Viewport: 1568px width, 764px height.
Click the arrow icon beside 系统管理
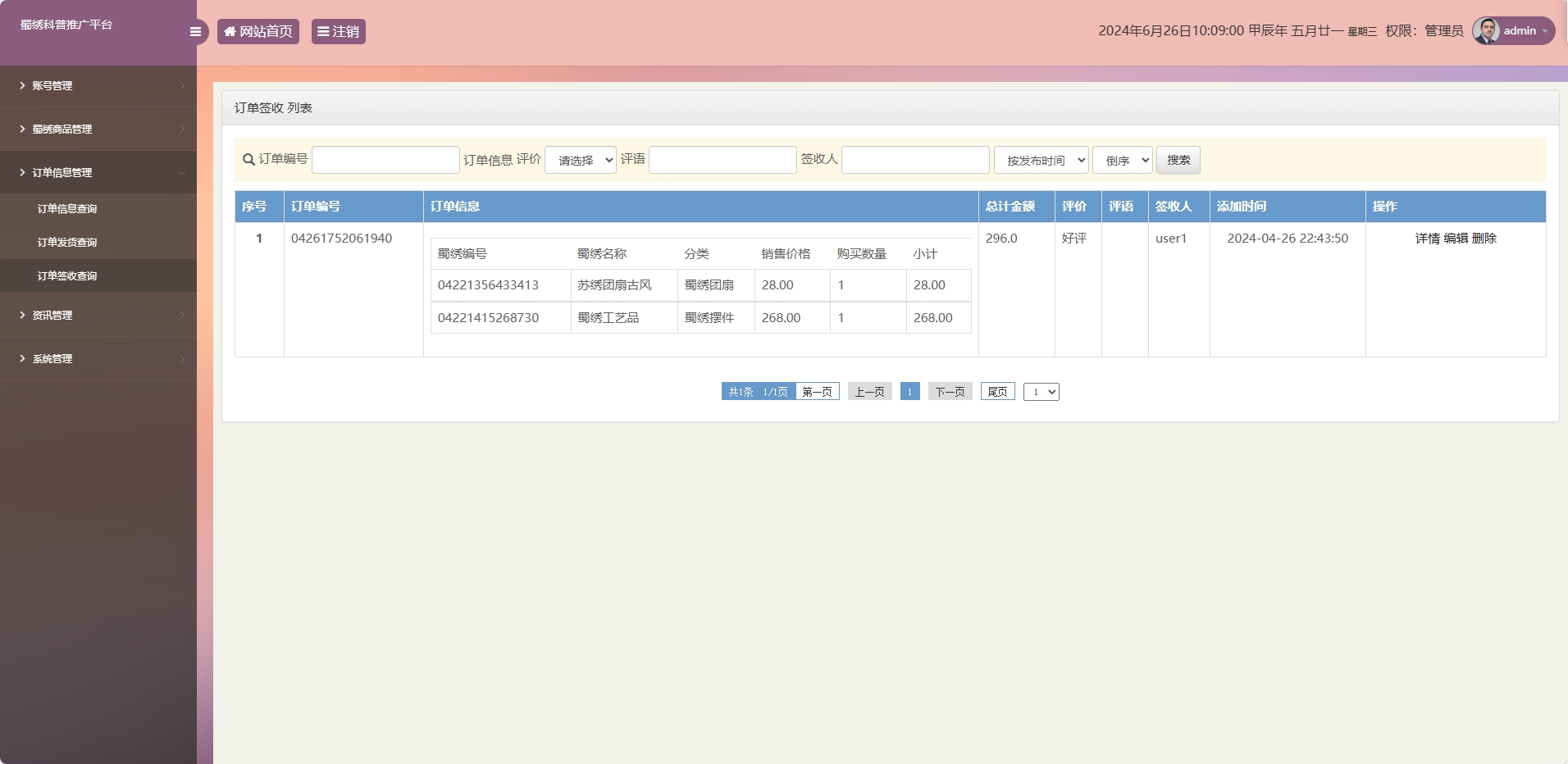coord(21,358)
